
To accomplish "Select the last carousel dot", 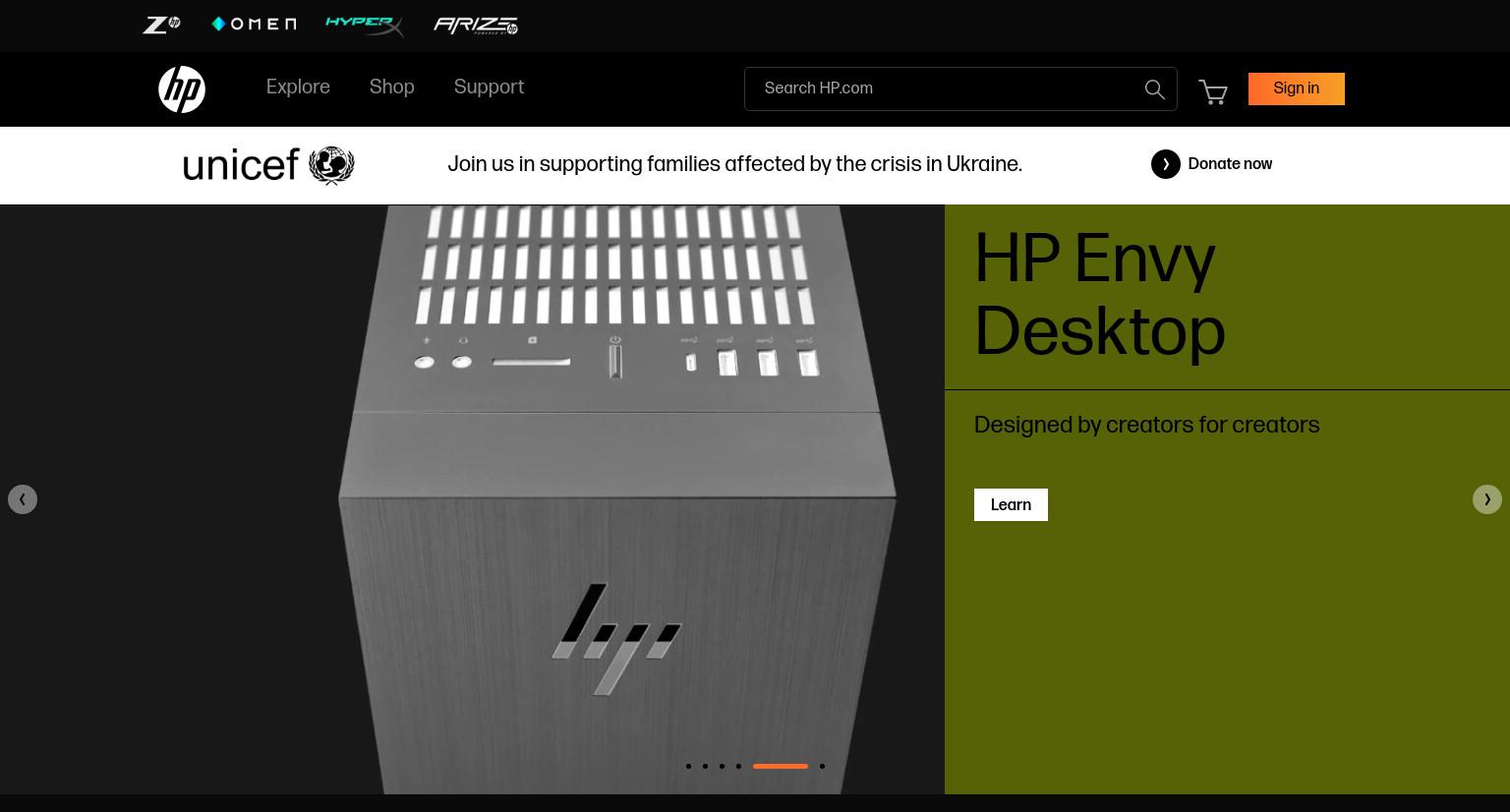I will (822, 766).
